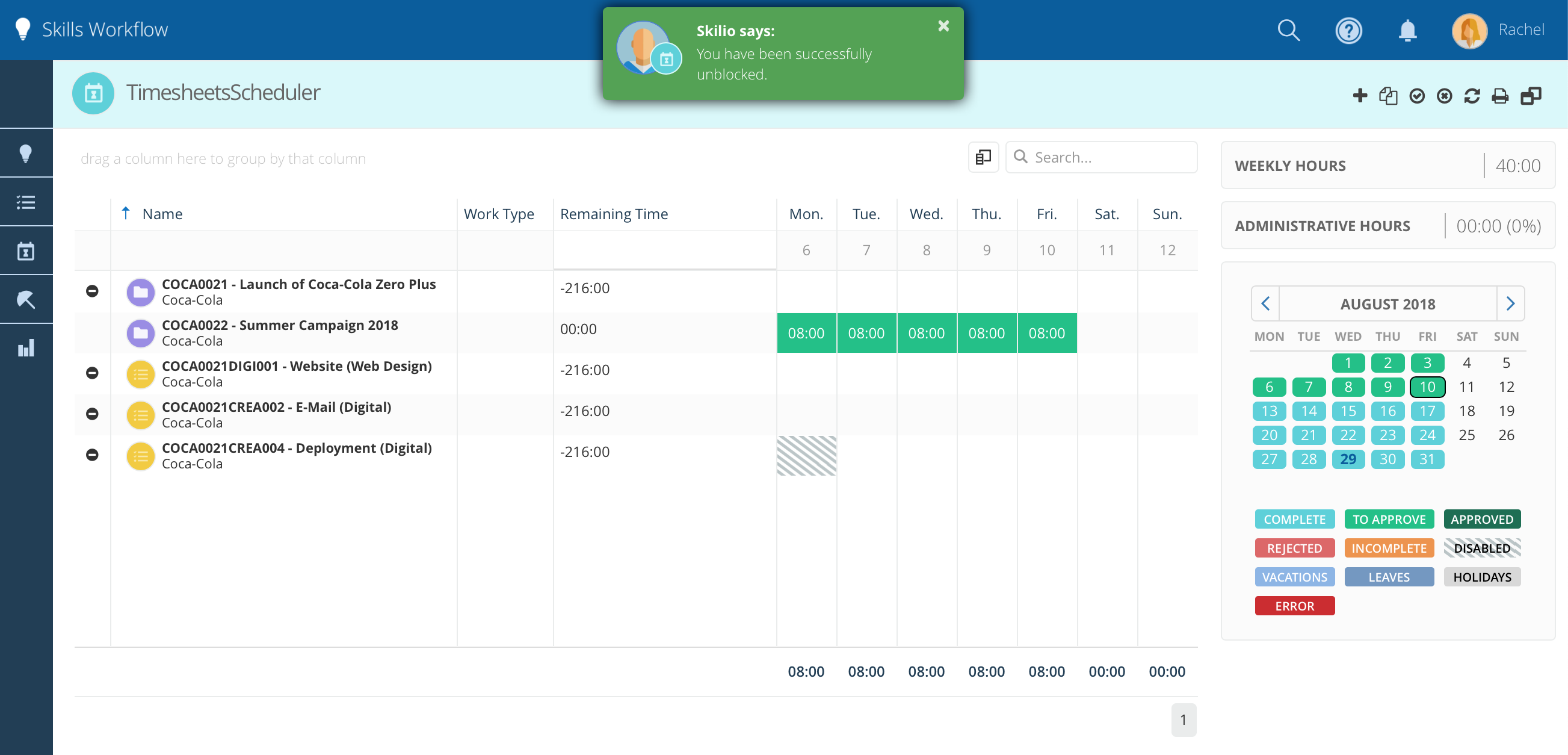Select Friday 08:00 cell for Summer Campaign

coord(1046,333)
